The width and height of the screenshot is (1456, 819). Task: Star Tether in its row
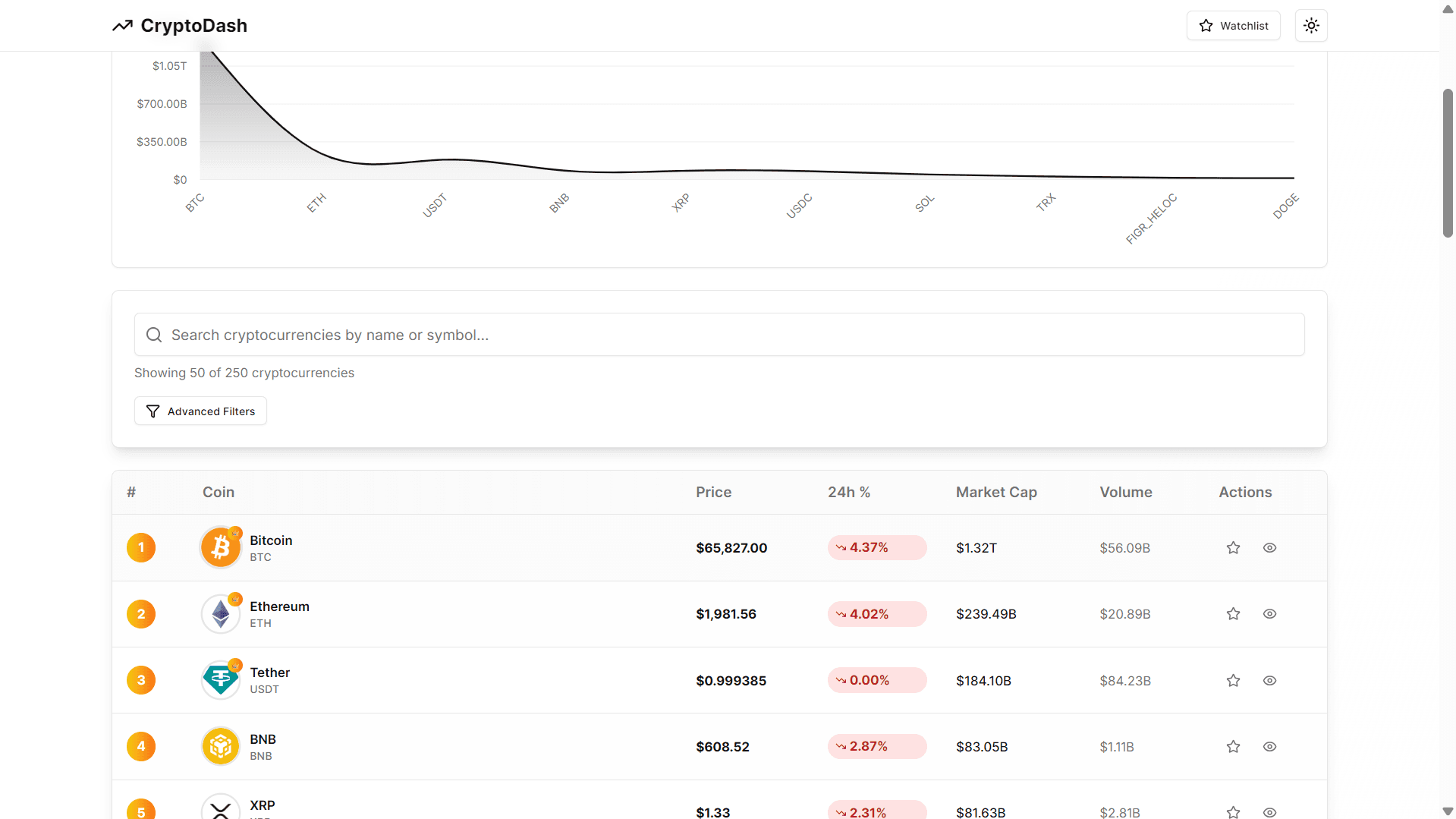[x=1232, y=680]
